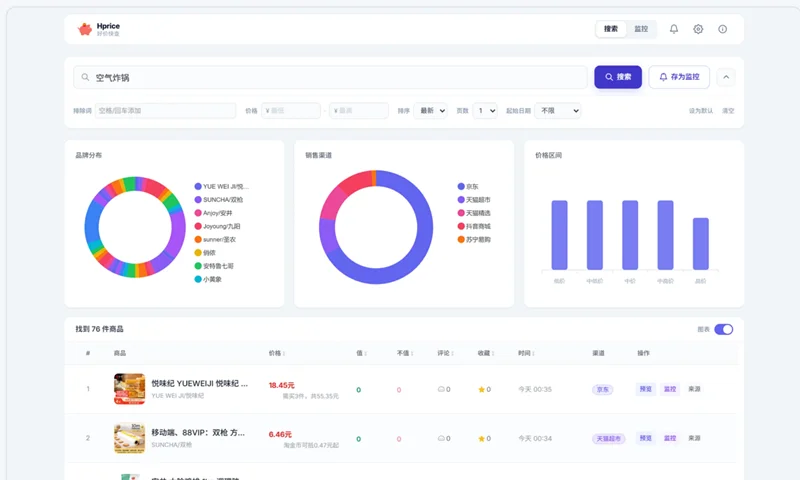Screen dimensions: 800x480
Task: Click the minimum price field
Action: point(291,111)
